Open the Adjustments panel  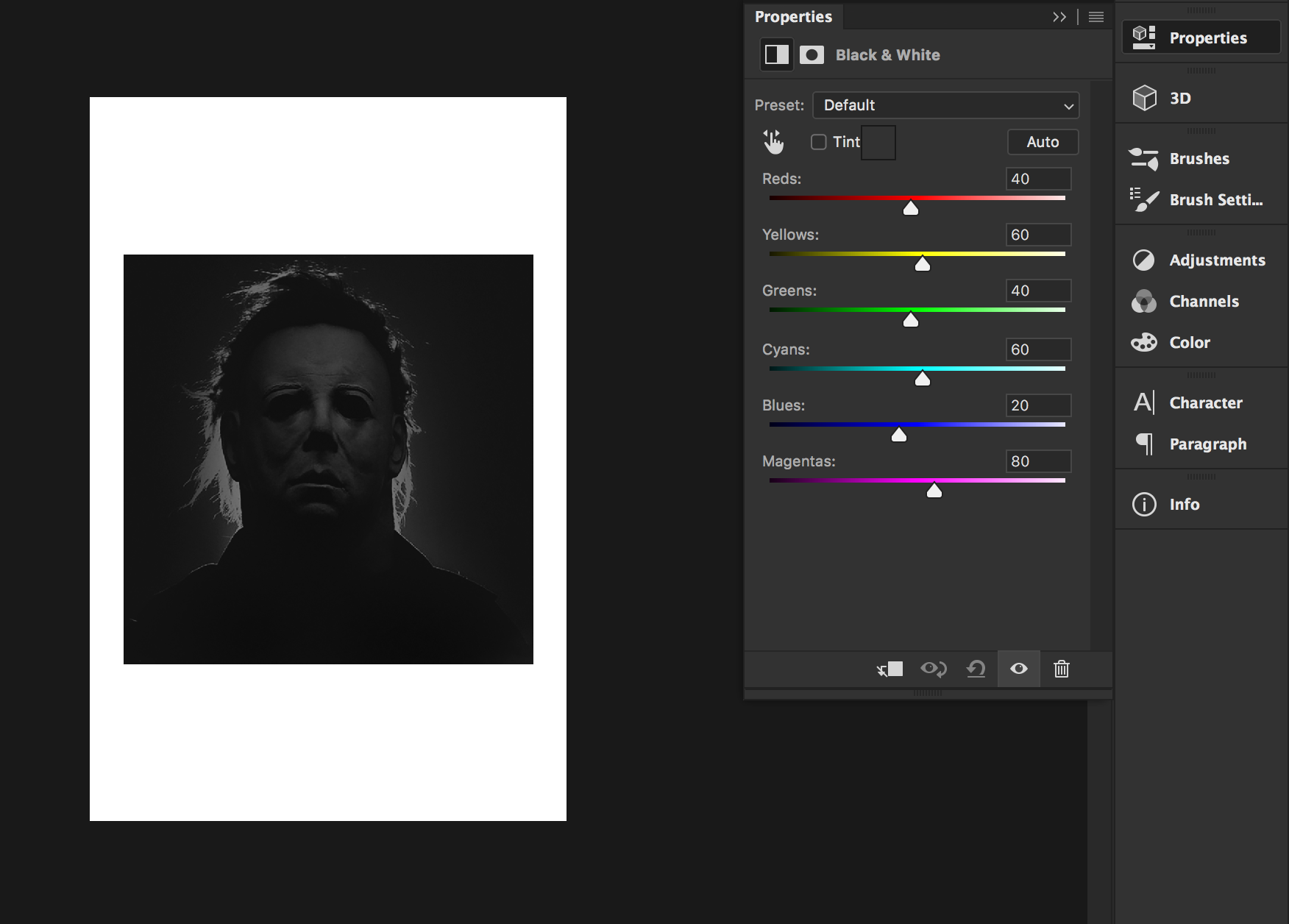(x=1201, y=260)
